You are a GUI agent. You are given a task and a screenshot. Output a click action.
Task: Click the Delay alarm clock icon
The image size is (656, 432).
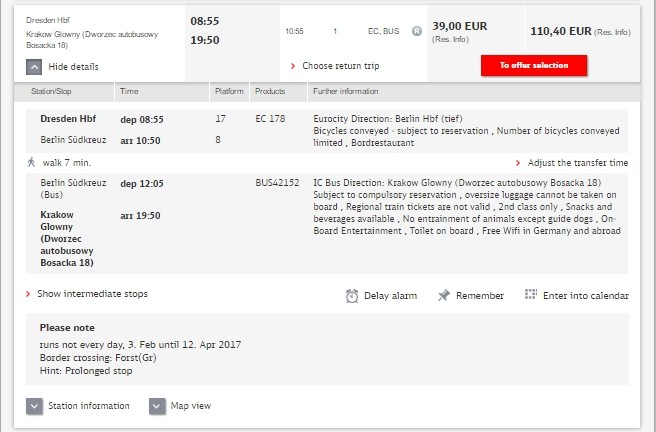[x=352, y=296]
